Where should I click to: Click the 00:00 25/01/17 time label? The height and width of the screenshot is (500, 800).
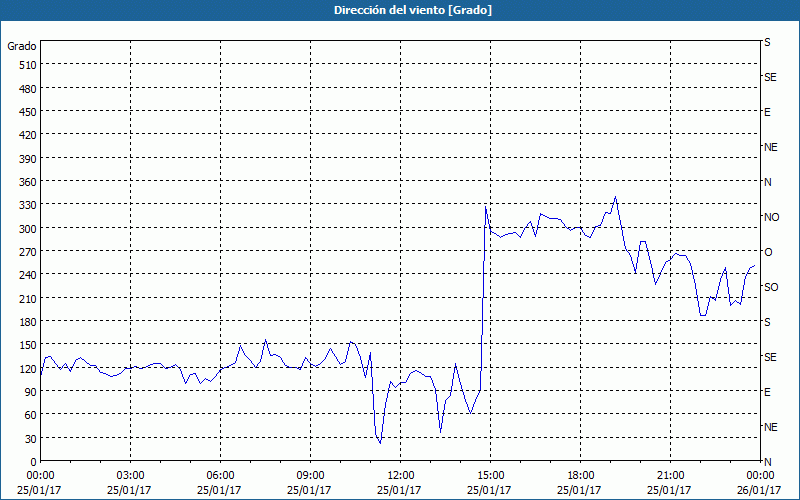tap(40, 483)
